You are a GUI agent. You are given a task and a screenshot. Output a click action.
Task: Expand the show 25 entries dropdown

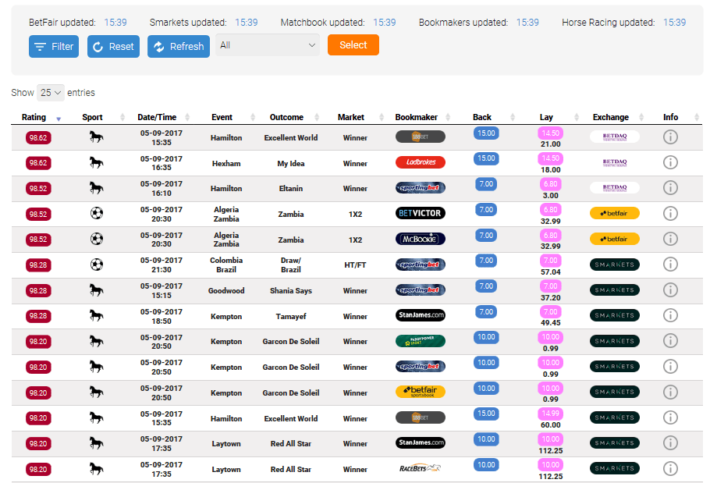(50, 92)
